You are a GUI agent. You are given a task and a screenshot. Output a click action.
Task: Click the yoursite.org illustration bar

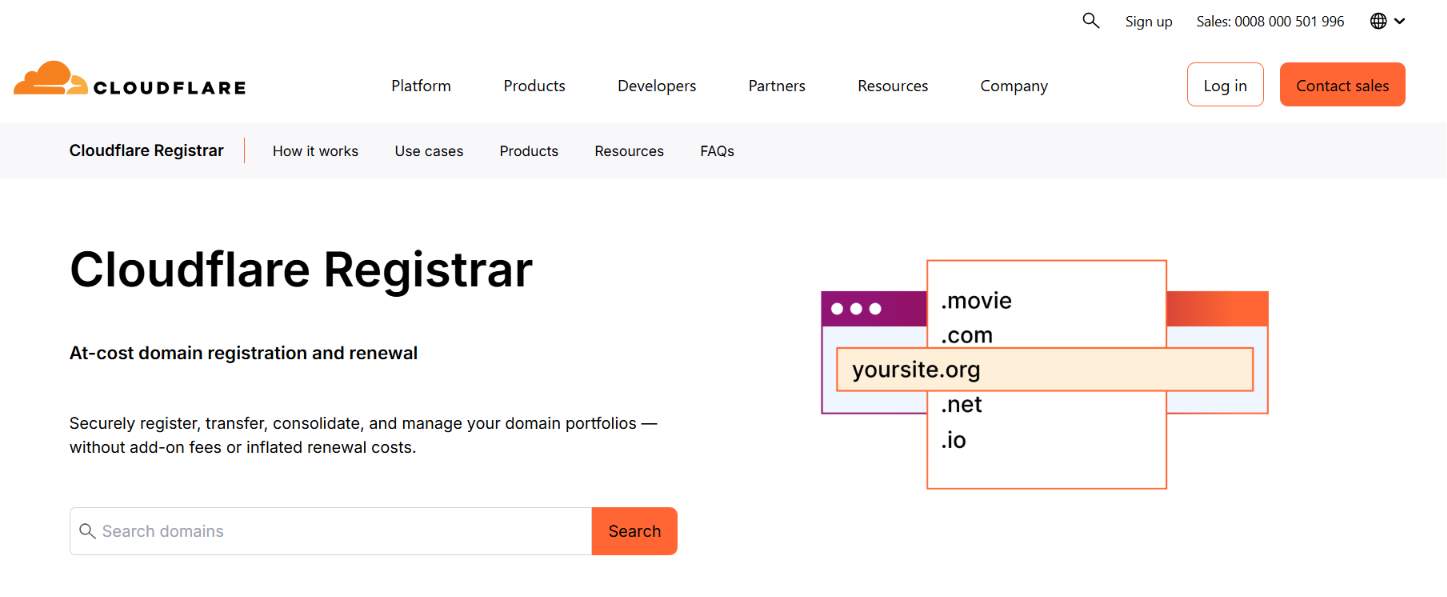point(1044,369)
